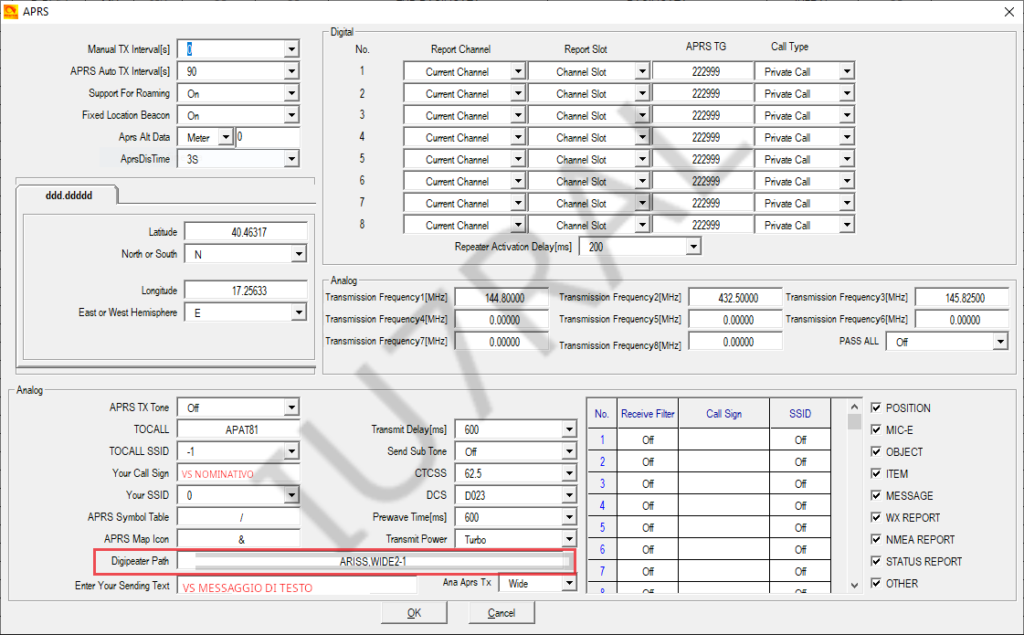The image size is (1024, 635).
Task: Click Transmission Frequency6 input field
Action: [962, 319]
